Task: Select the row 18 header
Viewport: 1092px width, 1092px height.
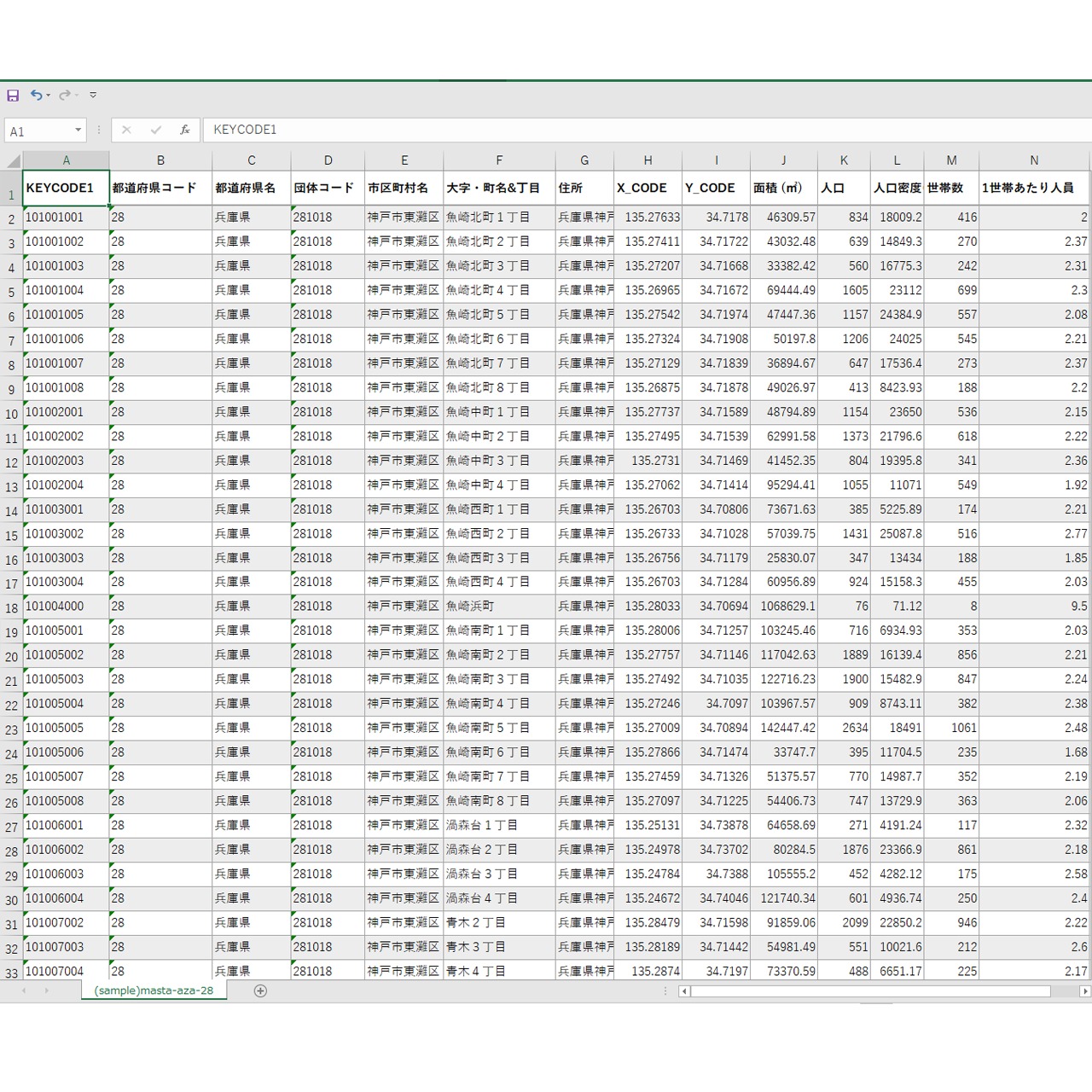Action: pyautogui.click(x=11, y=608)
